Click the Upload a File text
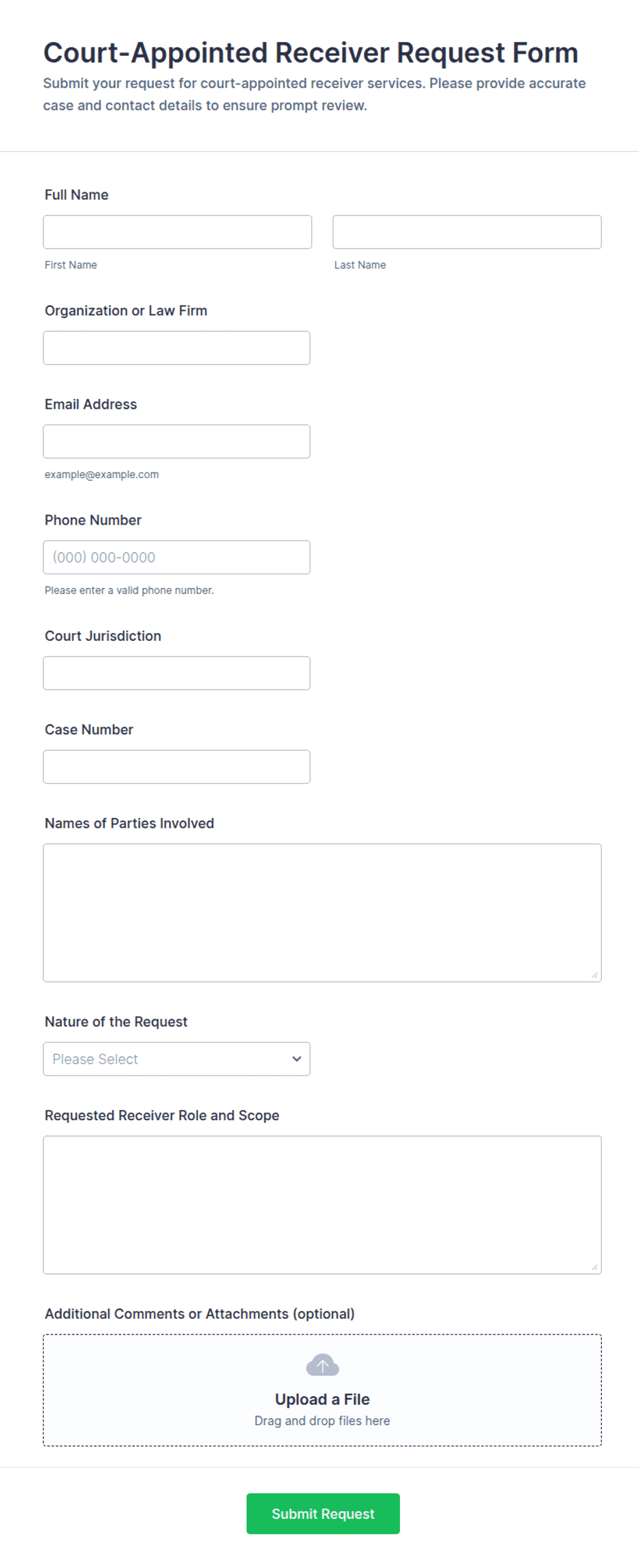639x1568 pixels. pyautogui.click(x=322, y=1399)
